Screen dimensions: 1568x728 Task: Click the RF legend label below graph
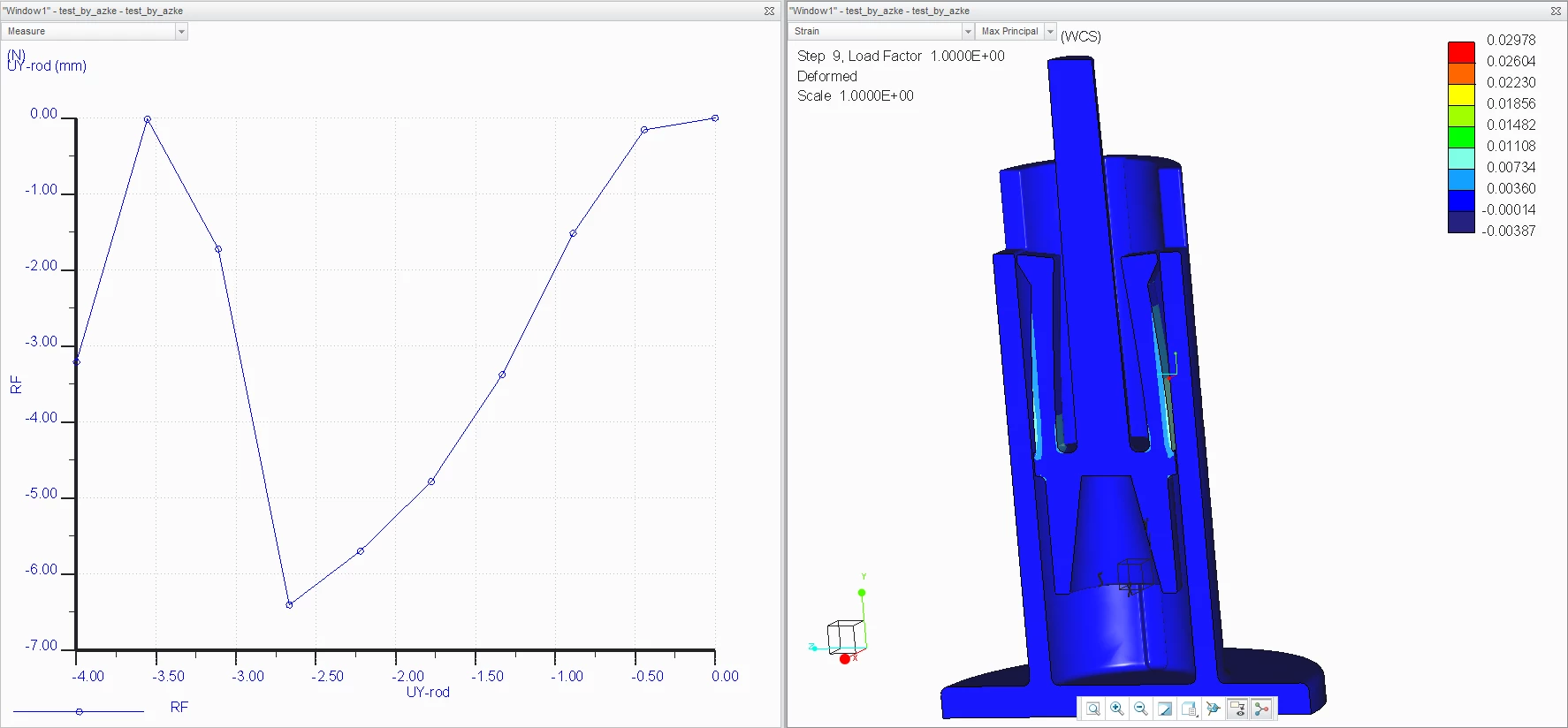[179, 707]
